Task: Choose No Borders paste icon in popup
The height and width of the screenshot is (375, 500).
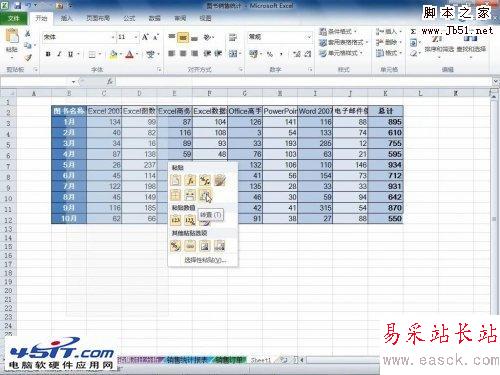Action: pyautogui.click(x=176, y=195)
